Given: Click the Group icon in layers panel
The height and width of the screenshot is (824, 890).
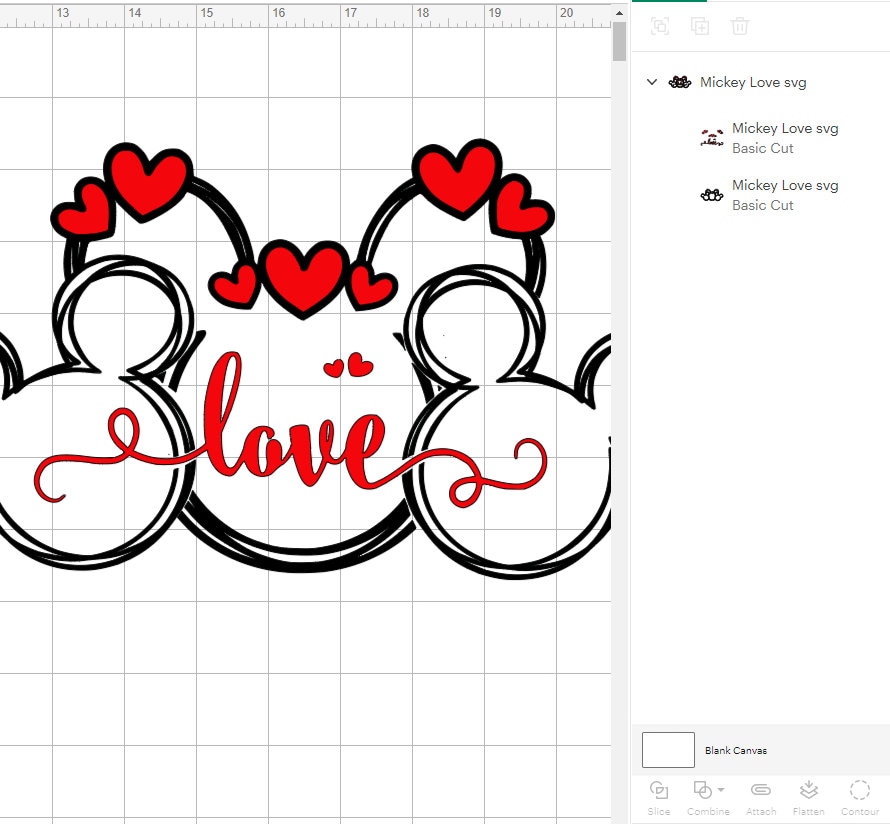Looking at the screenshot, I should coord(660,27).
